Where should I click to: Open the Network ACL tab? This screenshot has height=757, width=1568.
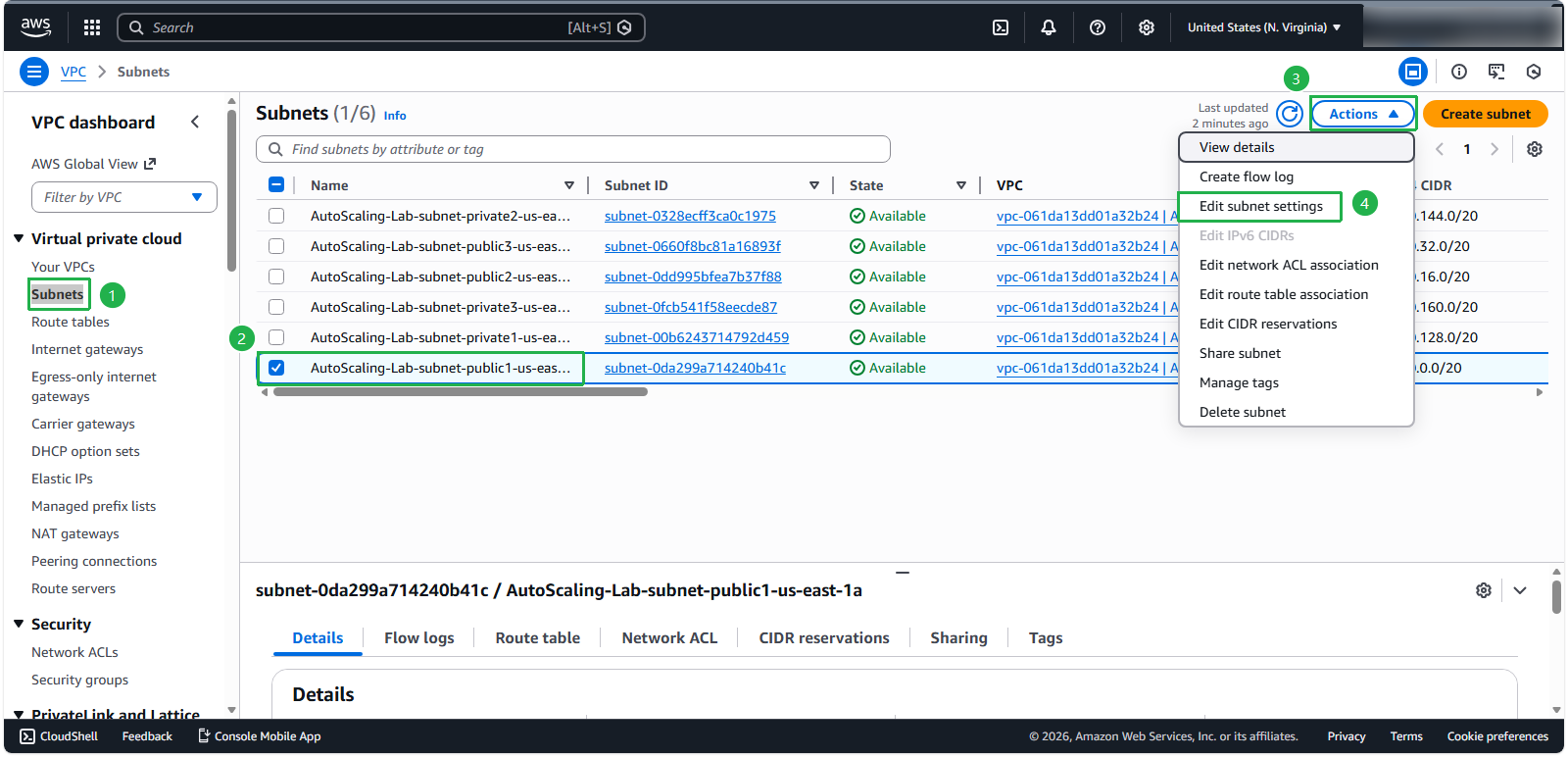[670, 637]
